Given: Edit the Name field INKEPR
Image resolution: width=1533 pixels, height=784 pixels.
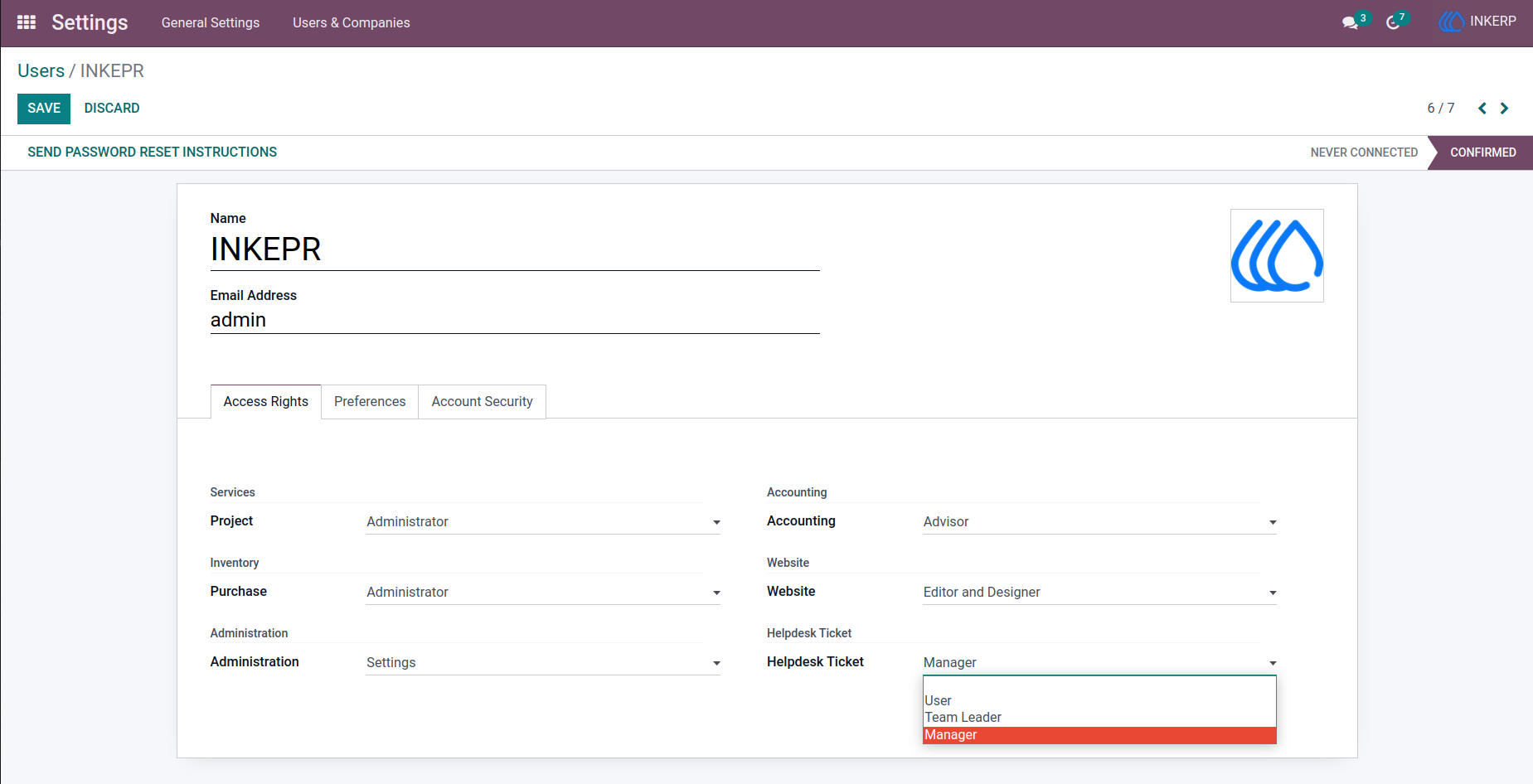Looking at the screenshot, I should click(515, 249).
